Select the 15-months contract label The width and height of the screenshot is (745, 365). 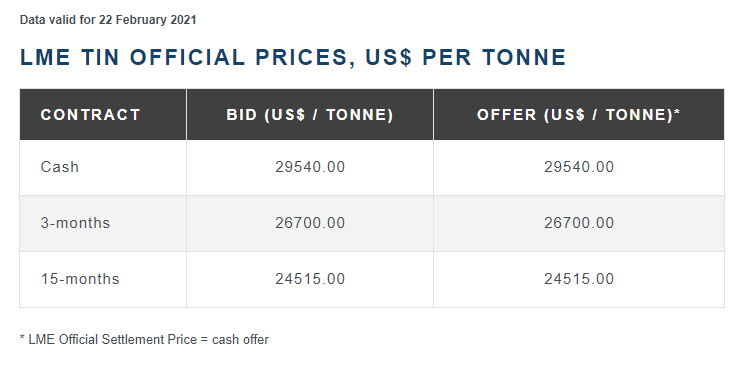80,279
